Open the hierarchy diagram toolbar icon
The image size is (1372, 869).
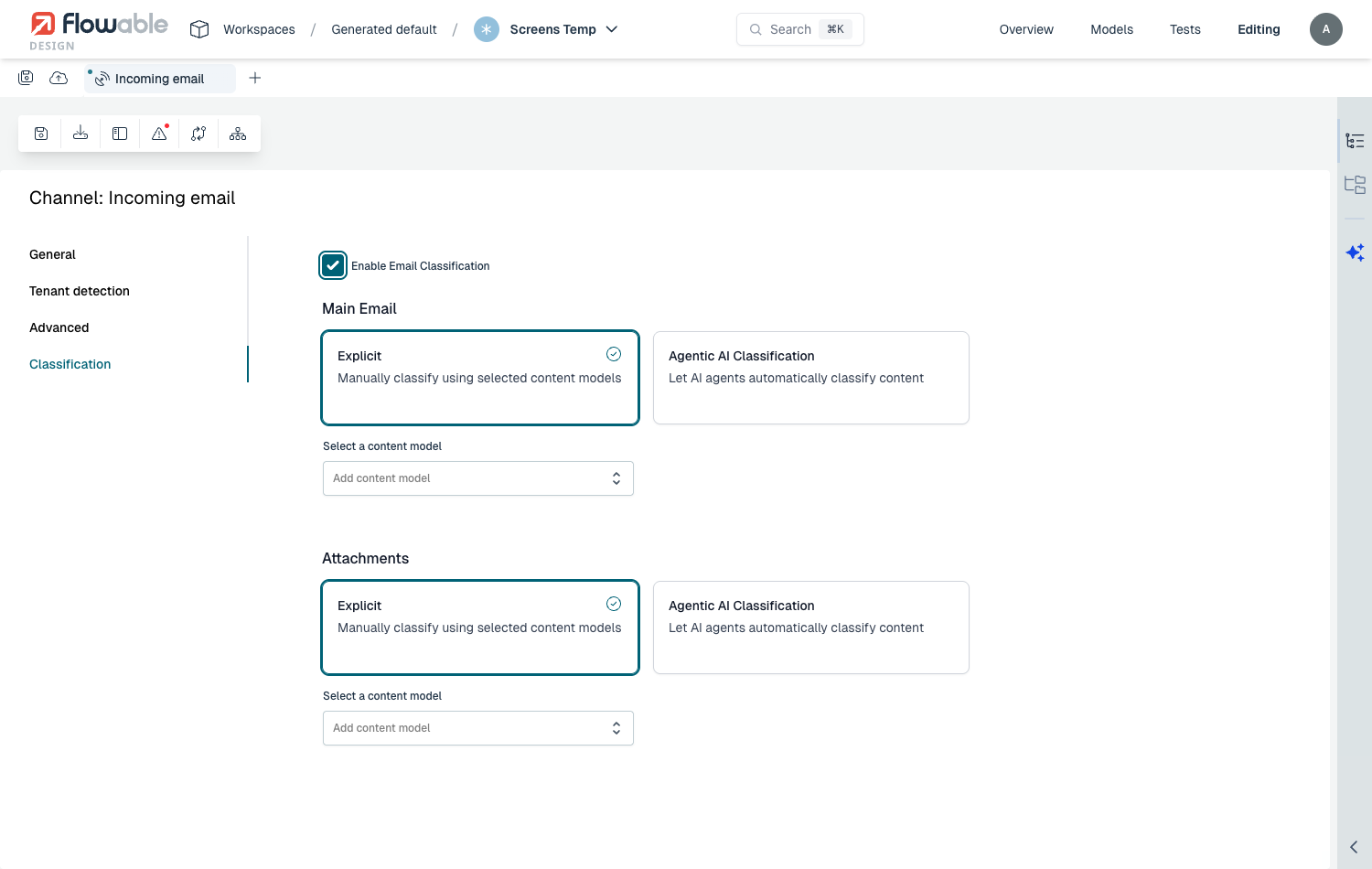[238, 134]
